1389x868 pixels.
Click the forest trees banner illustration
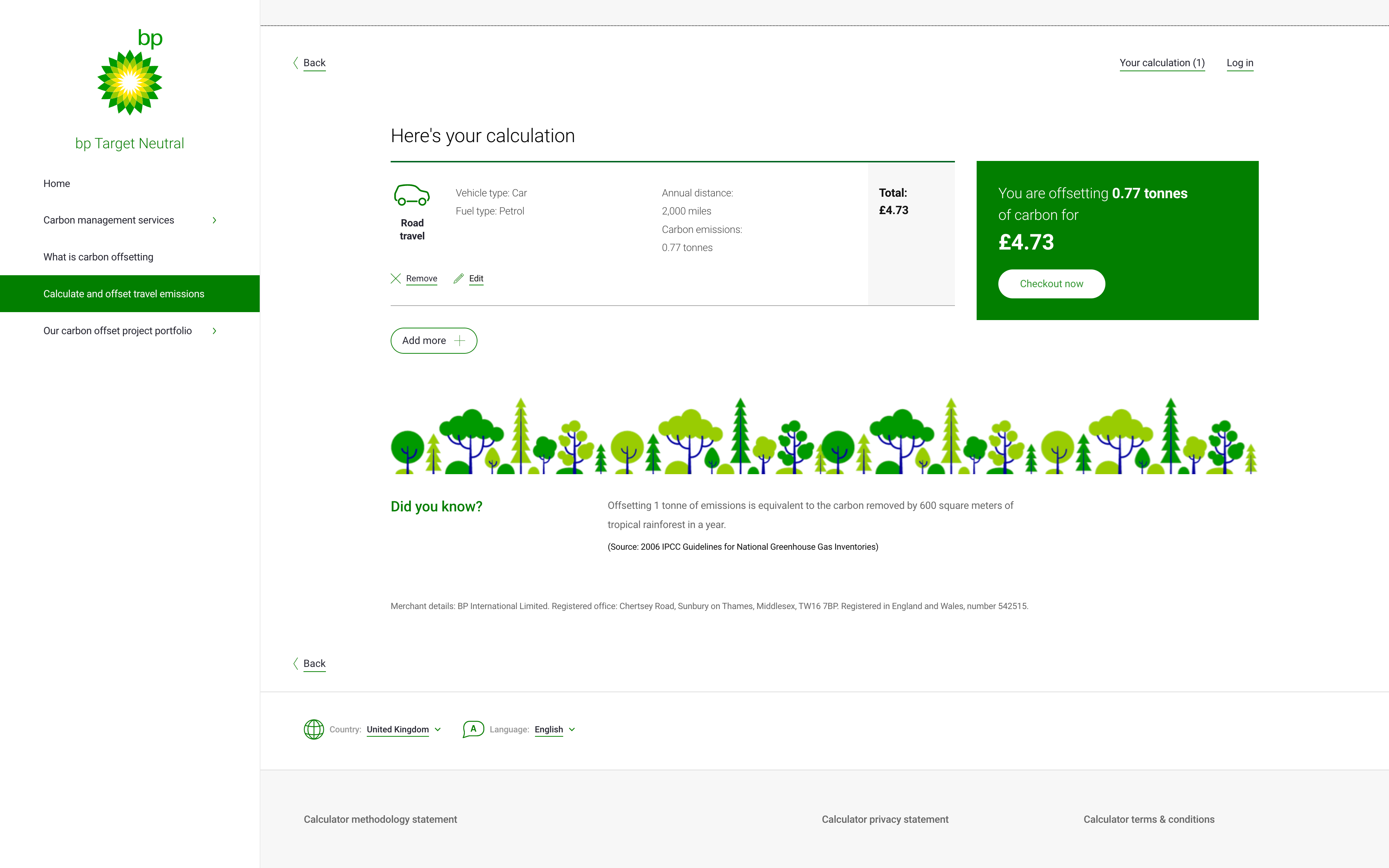(x=824, y=436)
